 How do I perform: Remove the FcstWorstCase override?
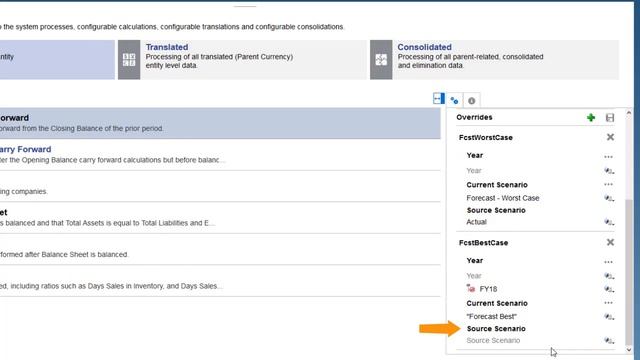pos(610,137)
